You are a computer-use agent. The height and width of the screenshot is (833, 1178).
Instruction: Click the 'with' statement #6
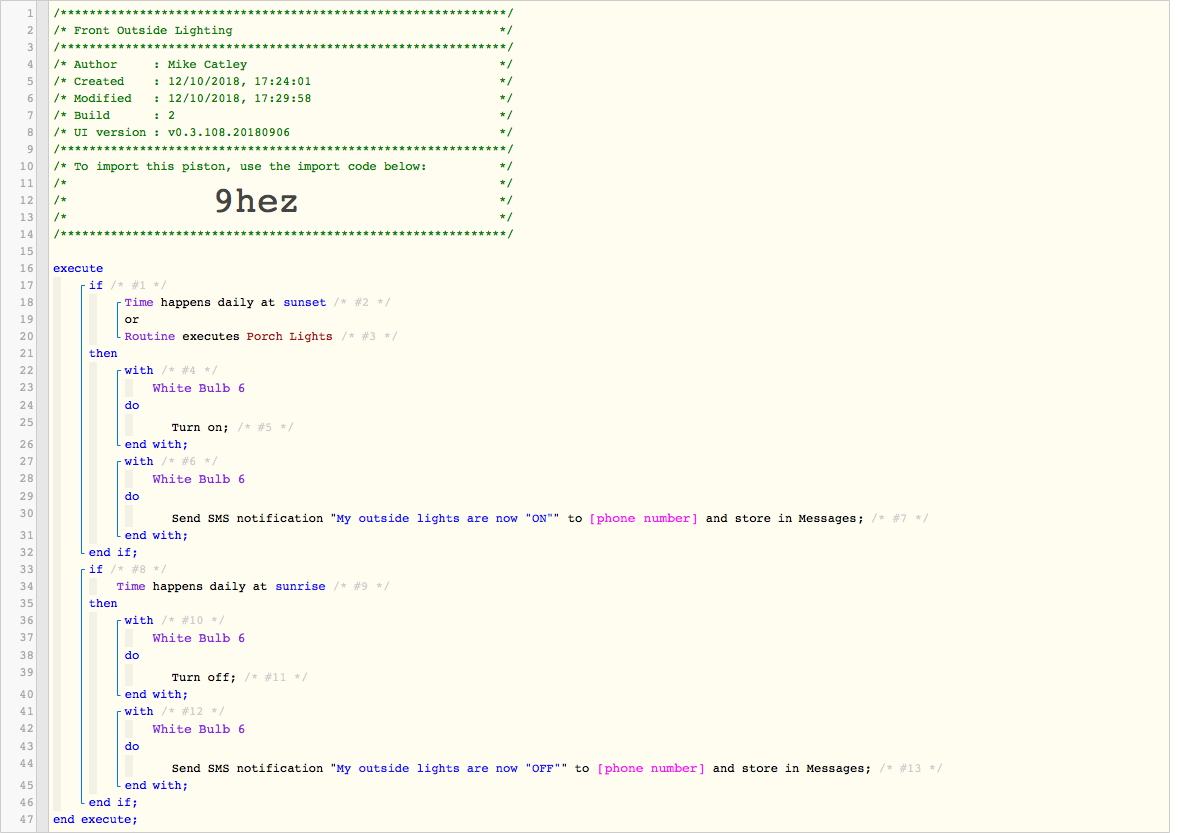tap(139, 461)
